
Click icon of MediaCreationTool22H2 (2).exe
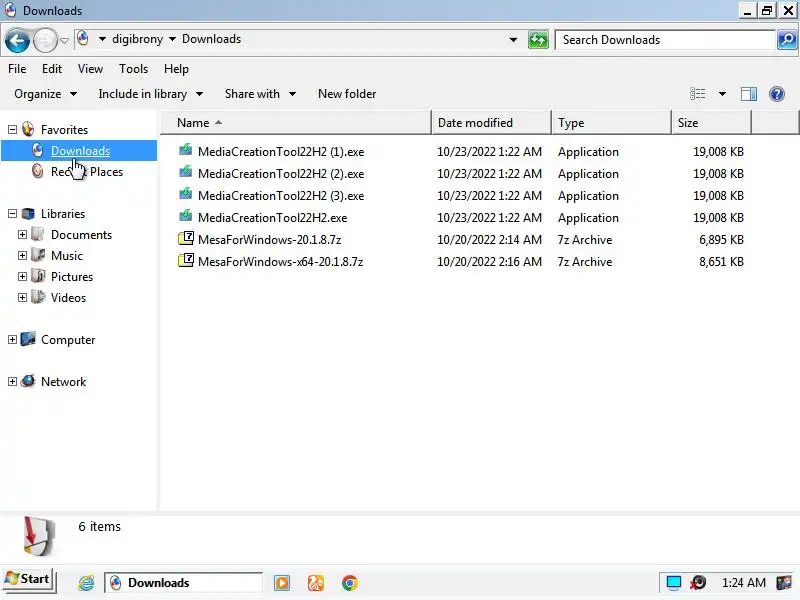pos(186,173)
